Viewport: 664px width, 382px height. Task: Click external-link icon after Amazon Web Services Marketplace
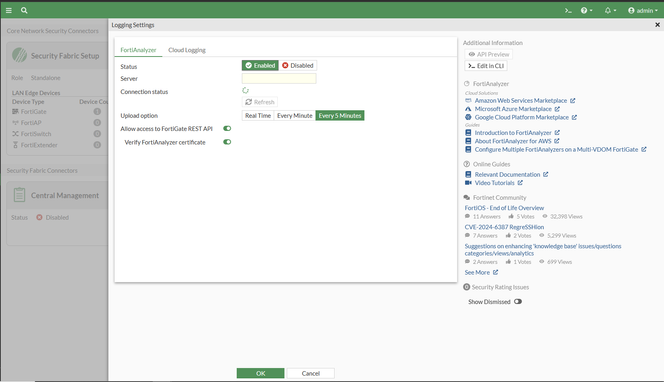[x=573, y=100]
